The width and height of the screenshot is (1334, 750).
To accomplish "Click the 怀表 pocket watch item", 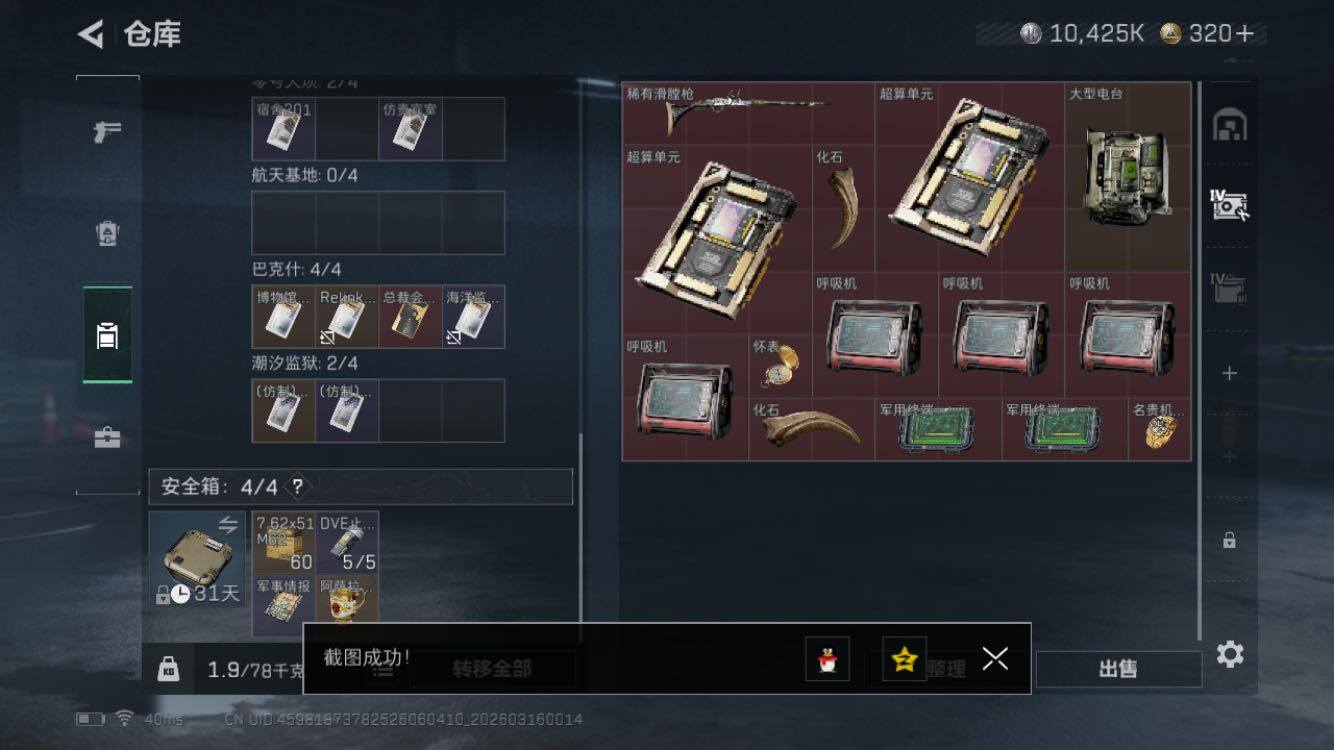I will 780,366.
